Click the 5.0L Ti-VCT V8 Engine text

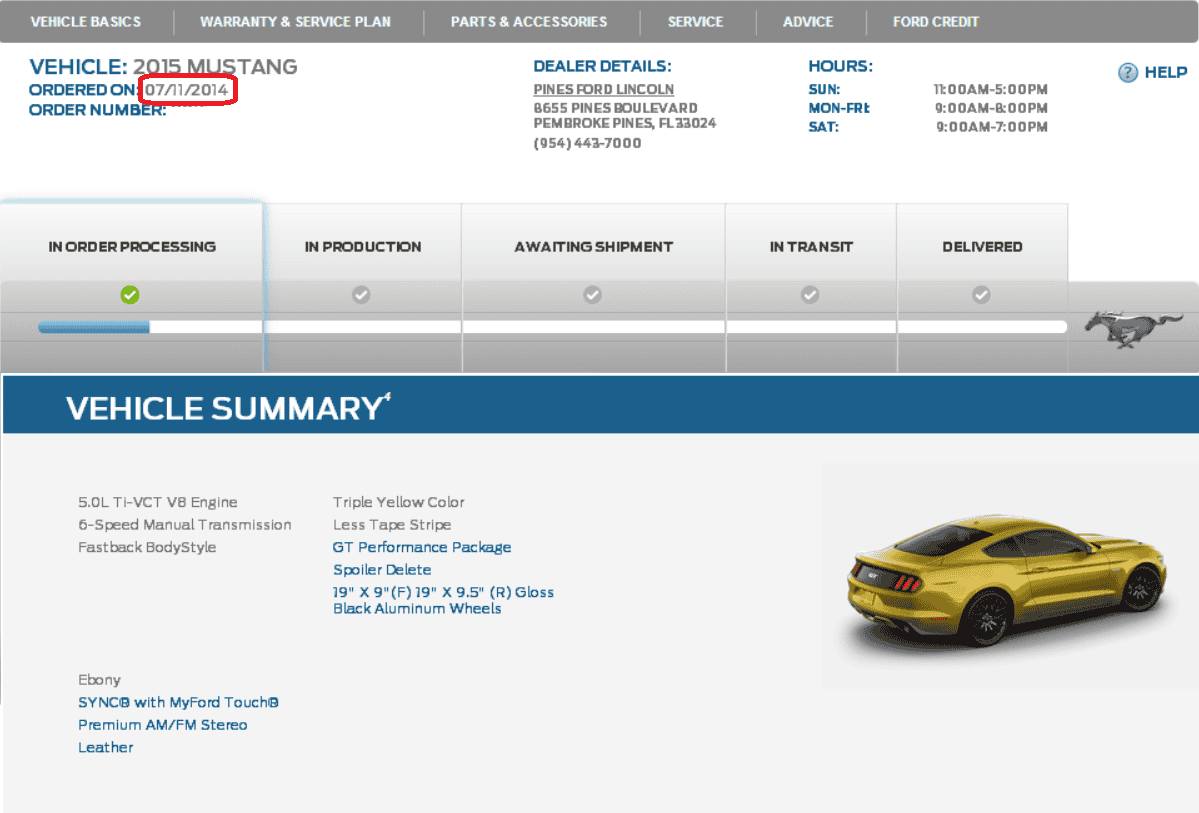click(x=158, y=502)
